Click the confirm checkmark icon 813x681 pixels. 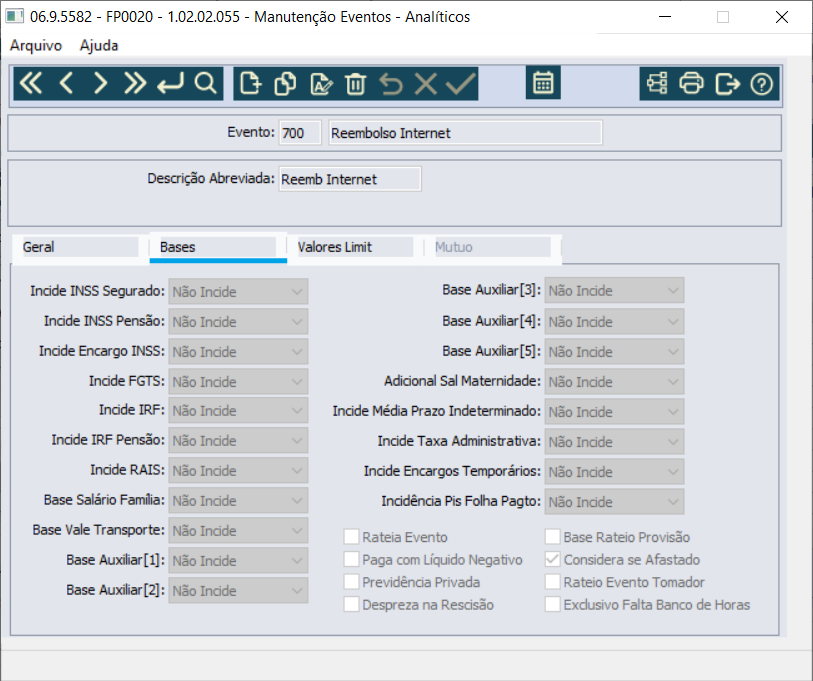(461, 84)
